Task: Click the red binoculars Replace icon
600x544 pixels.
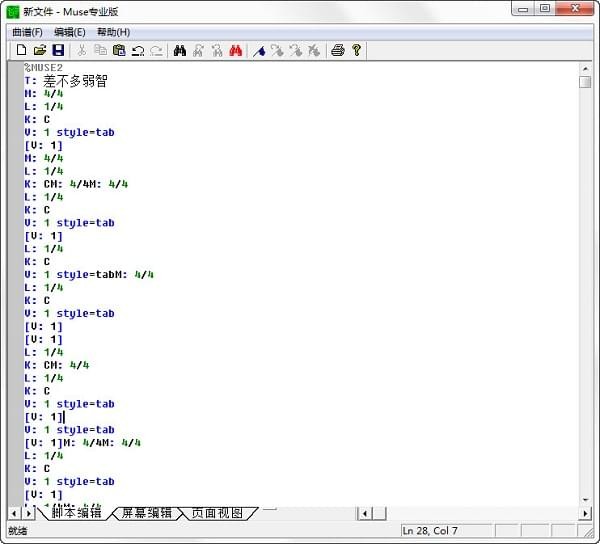Action: 237,50
